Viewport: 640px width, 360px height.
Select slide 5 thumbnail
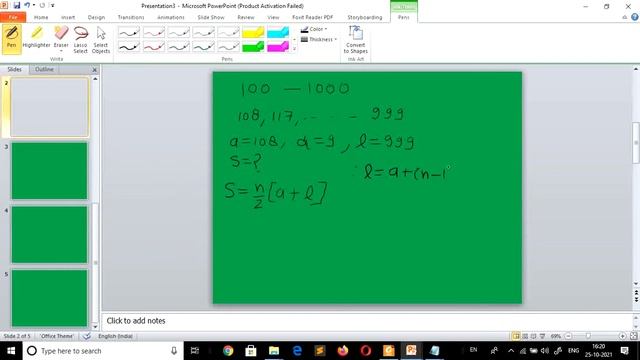pos(49,298)
